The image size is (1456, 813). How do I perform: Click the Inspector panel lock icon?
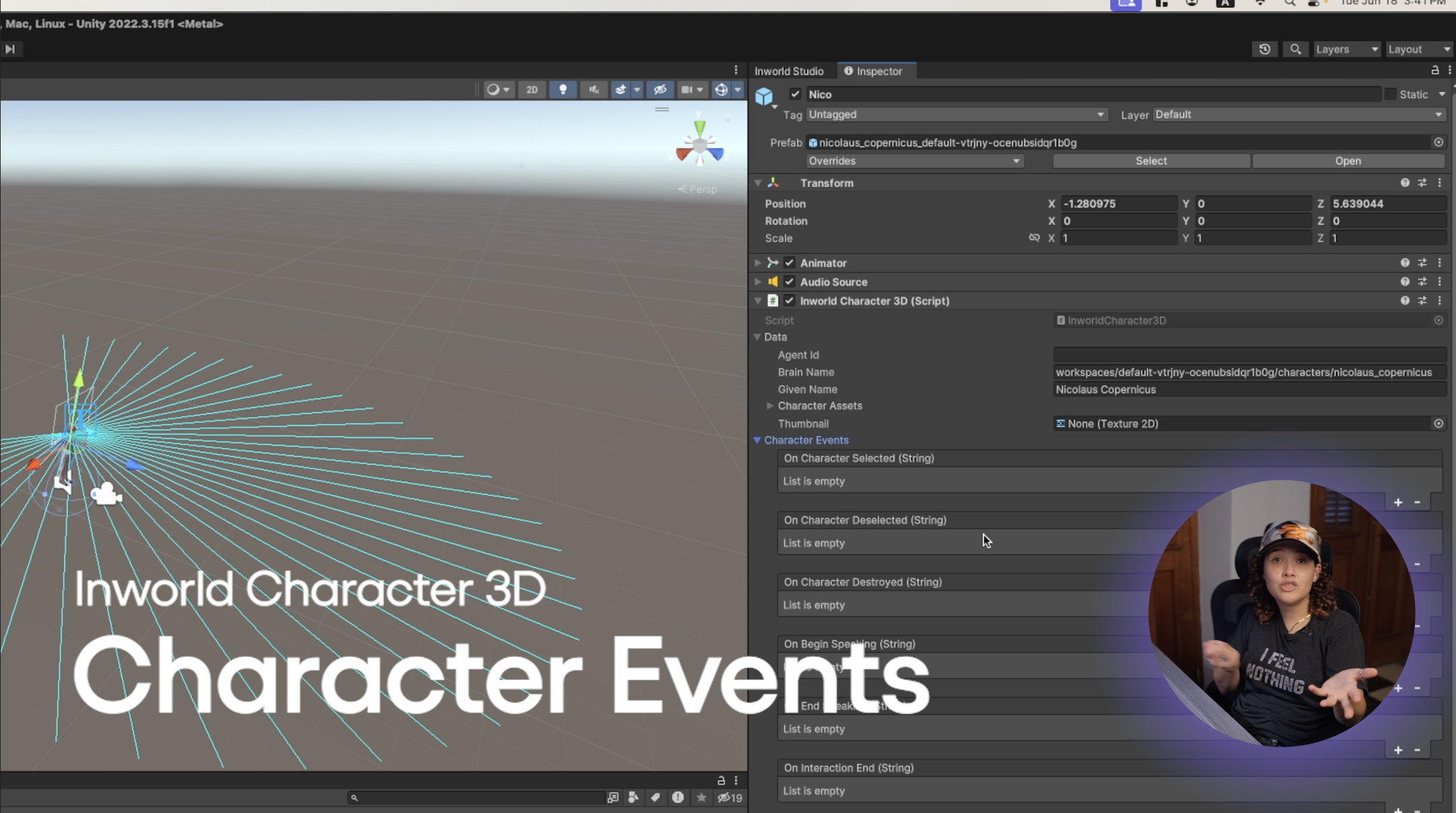pyautogui.click(x=1434, y=70)
